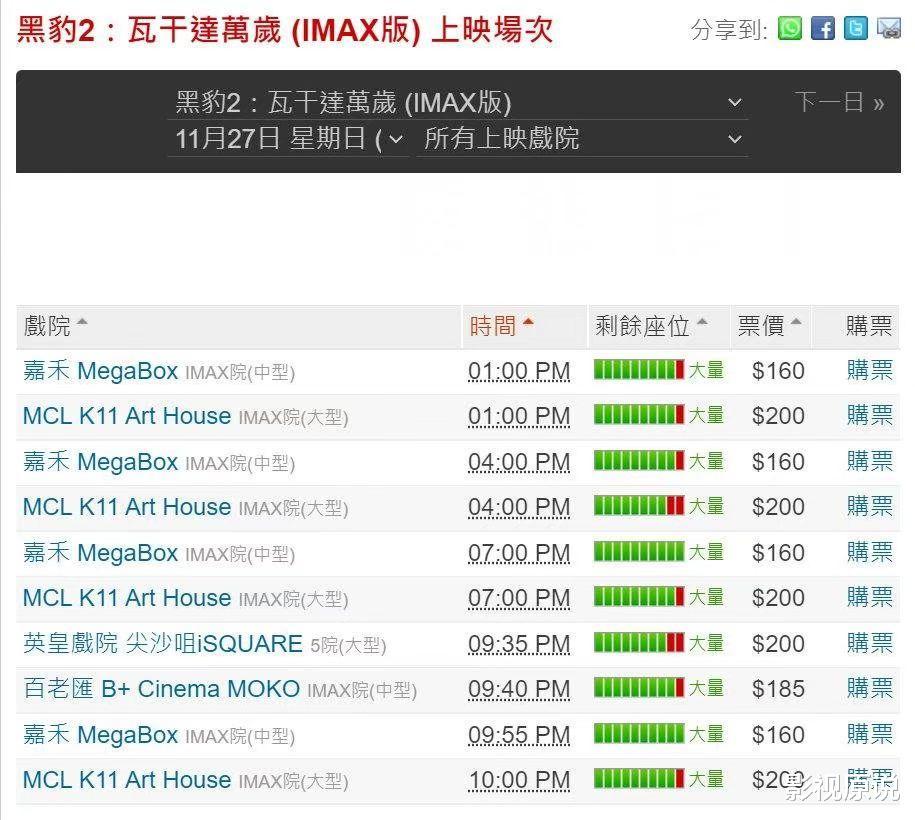
Task: Open 嘉禾 MegaBox cinema link for 07:00 PM
Action: (100, 553)
